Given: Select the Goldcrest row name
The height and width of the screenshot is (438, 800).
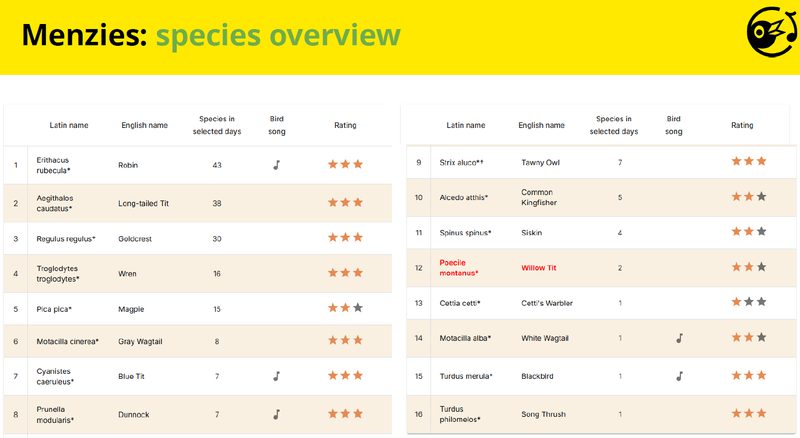Looking at the screenshot, I should 135,239.
